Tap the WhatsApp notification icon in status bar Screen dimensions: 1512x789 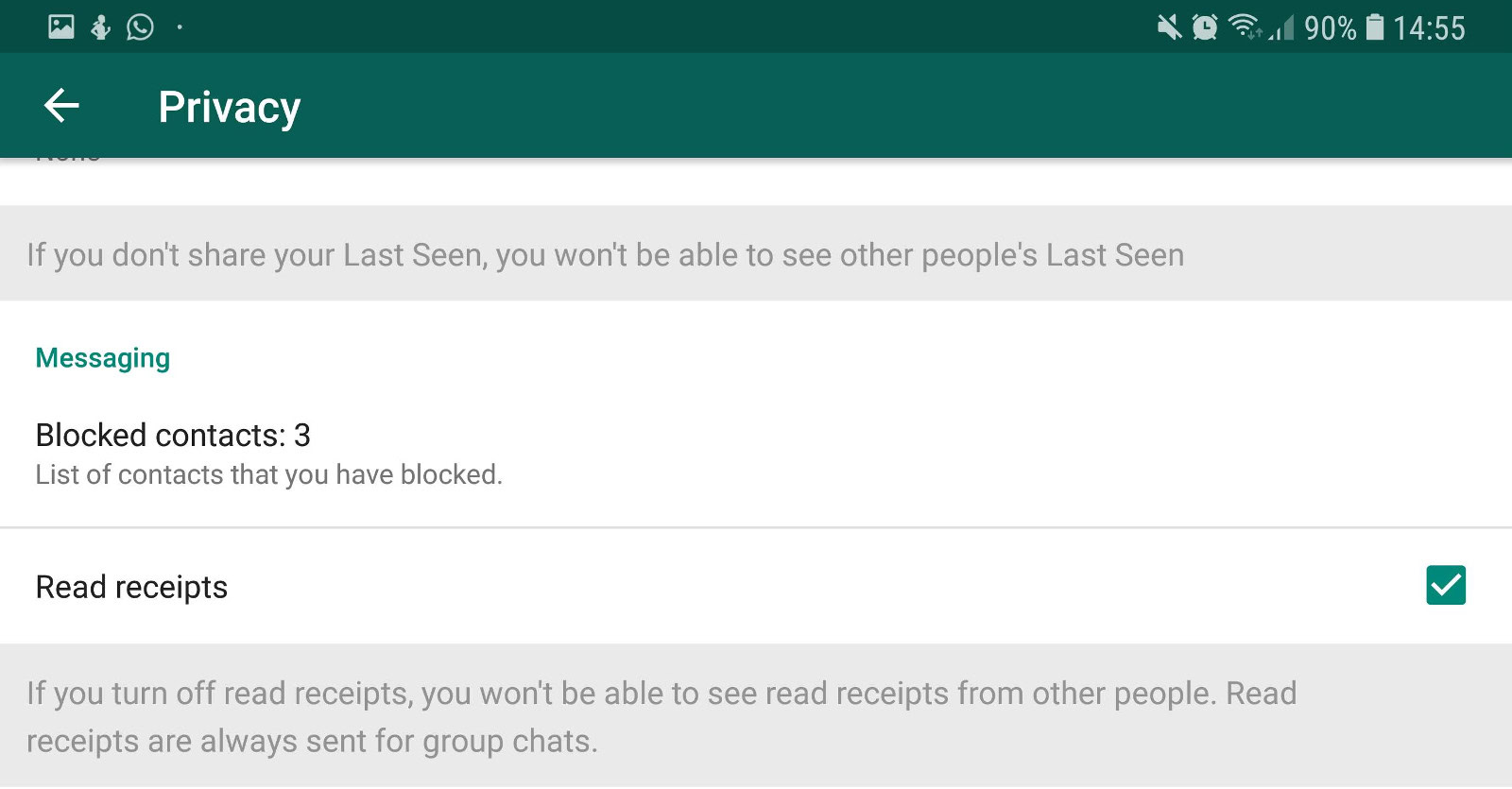pyautogui.click(x=140, y=27)
